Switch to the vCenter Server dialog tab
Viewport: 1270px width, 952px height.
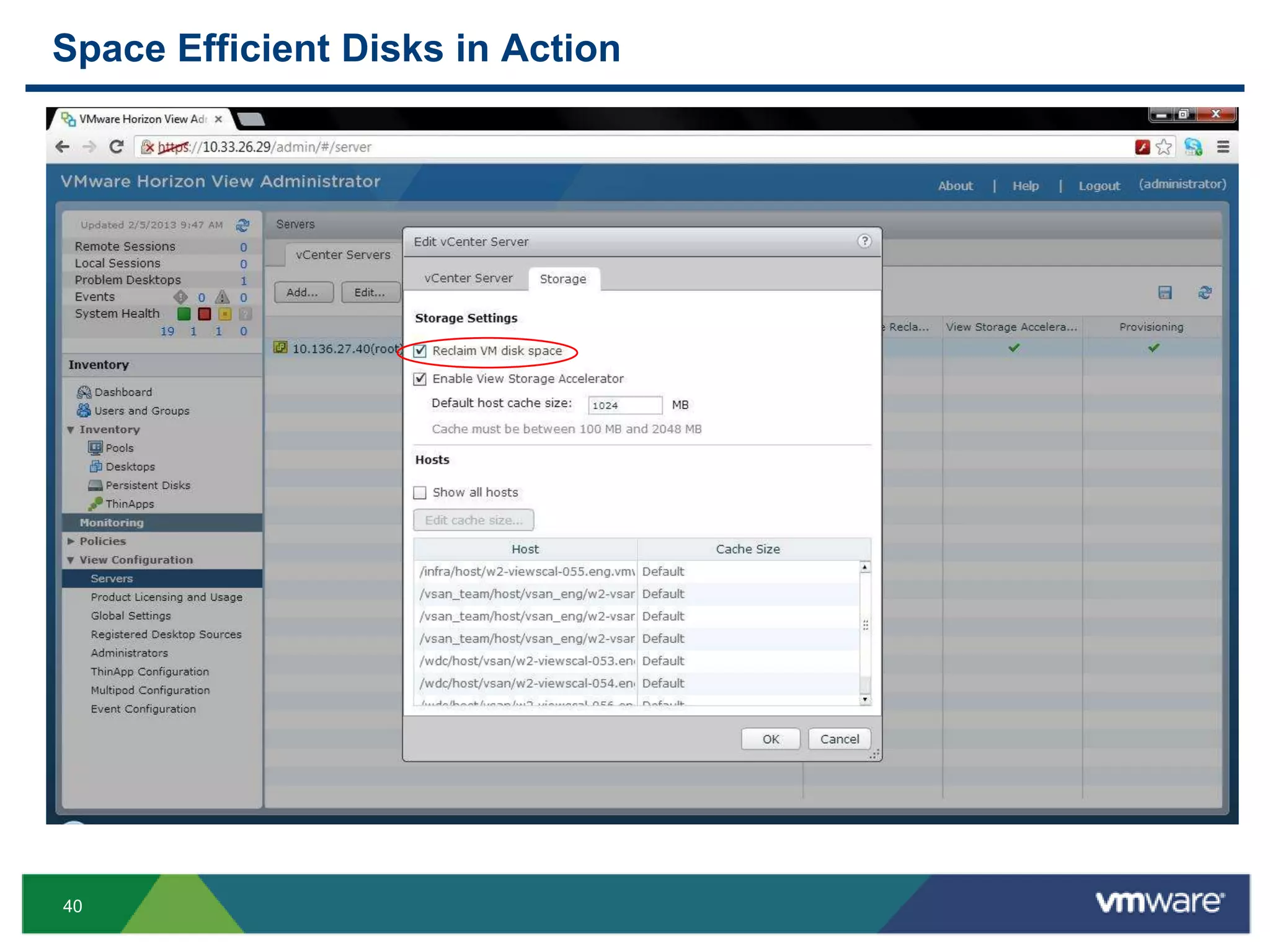(468, 278)
